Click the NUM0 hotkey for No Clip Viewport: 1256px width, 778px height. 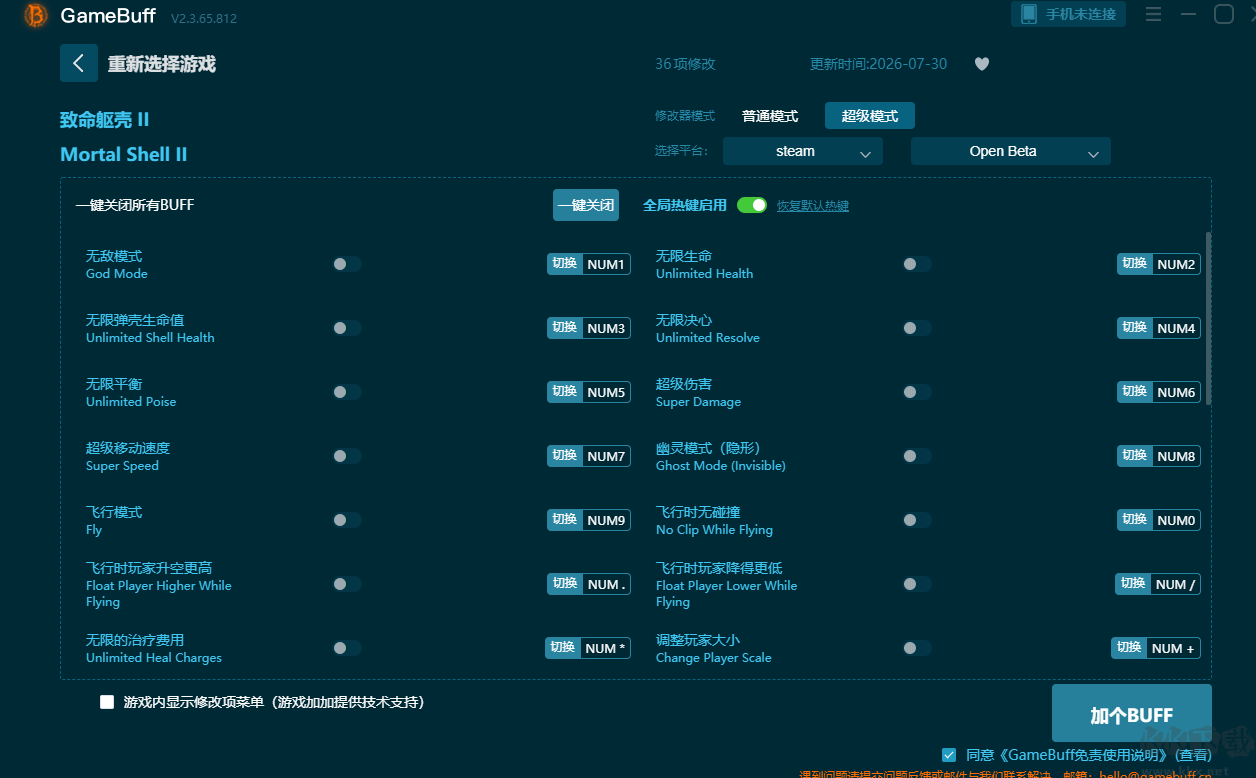(x=1159, y=520)
